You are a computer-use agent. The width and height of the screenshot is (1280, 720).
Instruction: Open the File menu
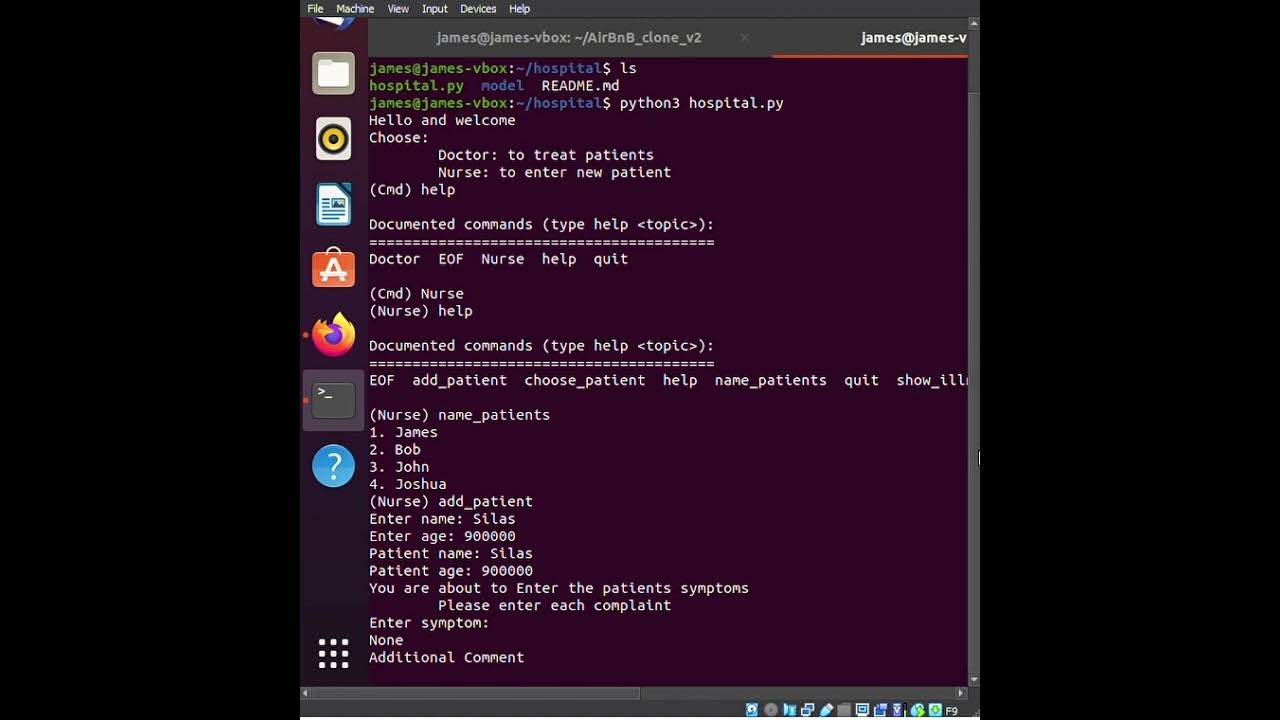pyautogui.click(x=315, y=9)
